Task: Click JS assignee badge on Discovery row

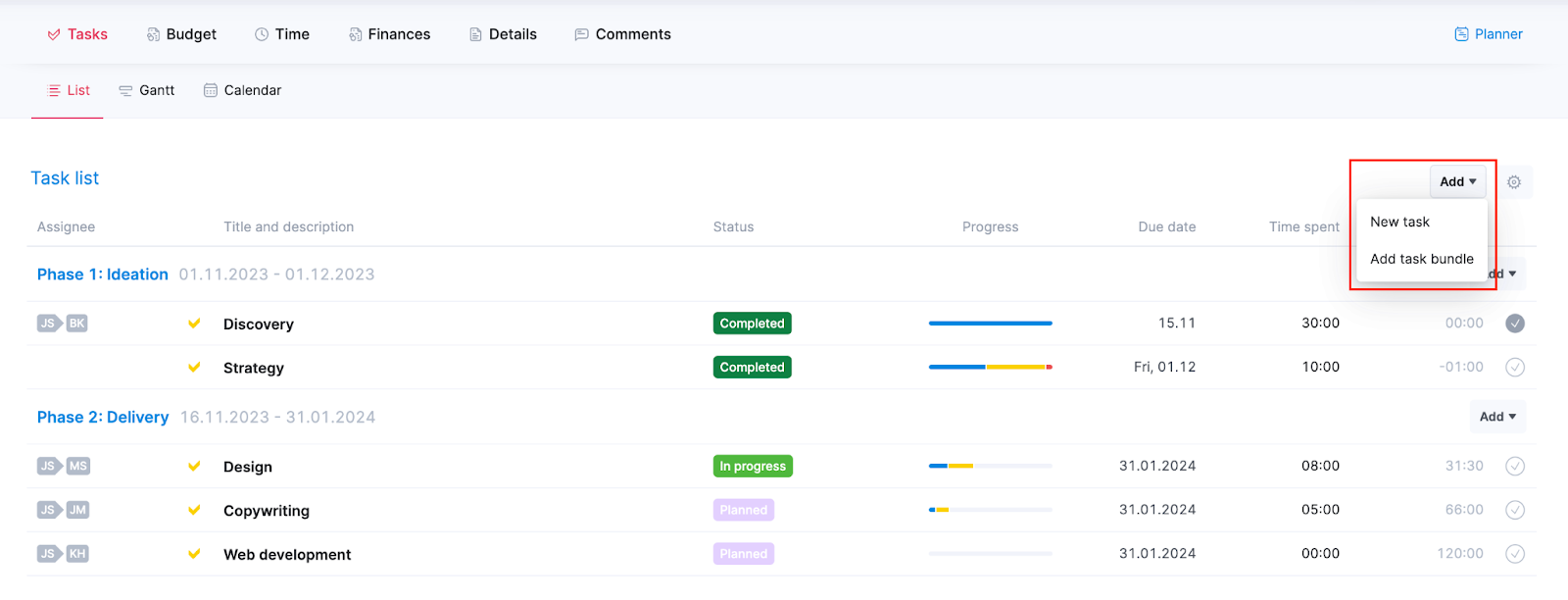Action: click(x=48, y=324)
